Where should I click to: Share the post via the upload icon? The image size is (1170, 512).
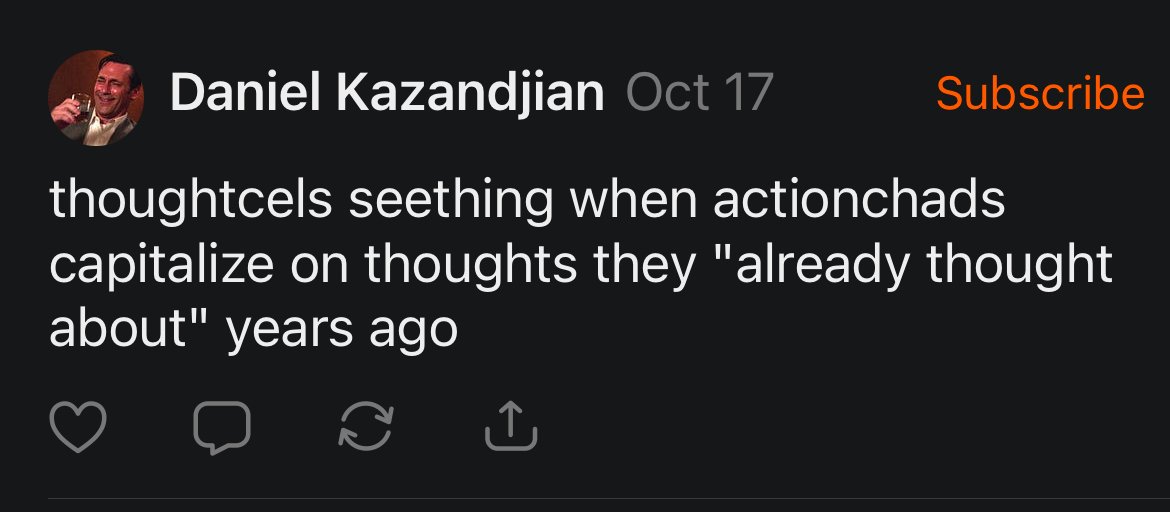(511, 426)
